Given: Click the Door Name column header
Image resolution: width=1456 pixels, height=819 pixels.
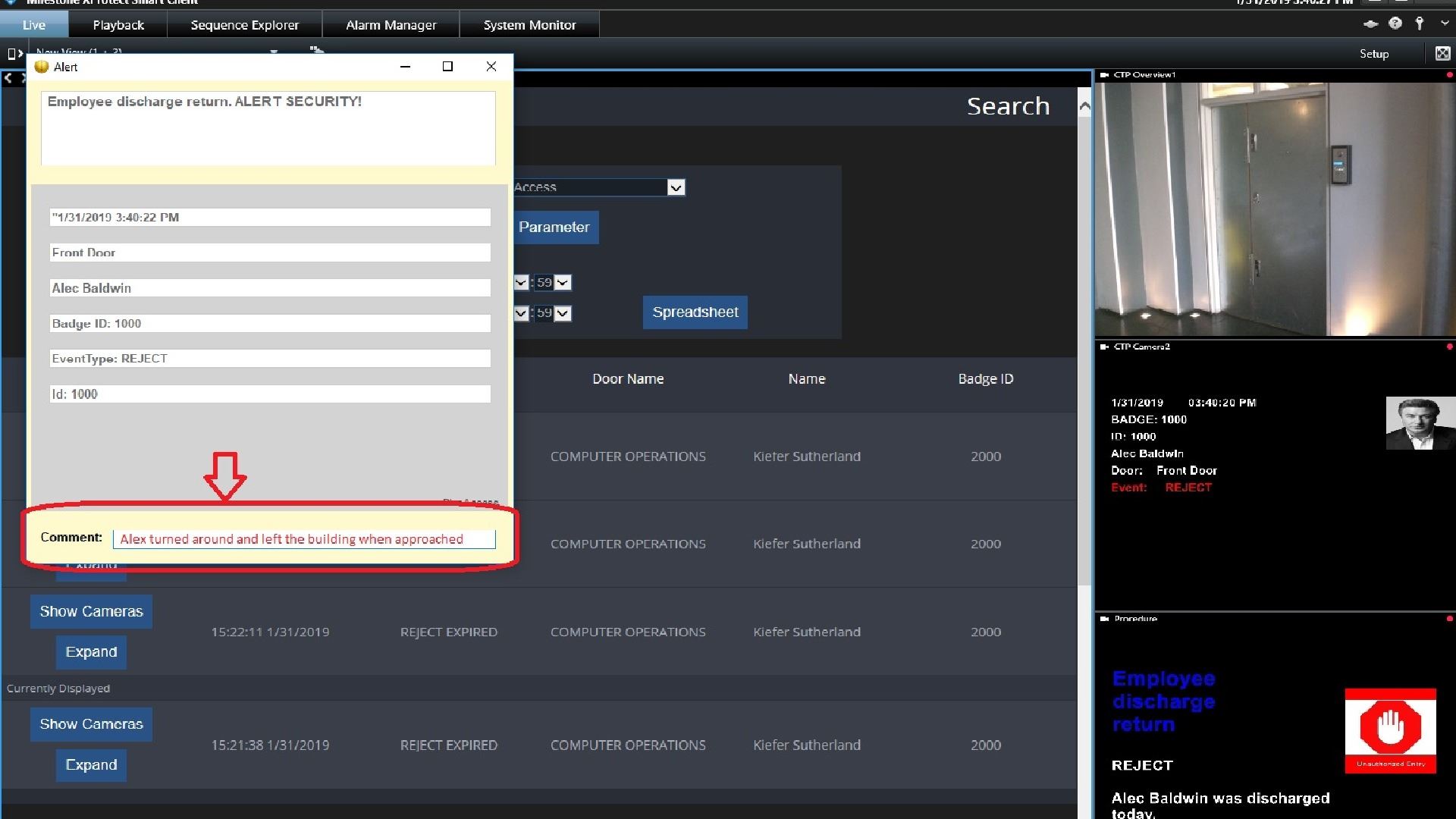Looking at the screenshot, I should [x=628, y=379].
